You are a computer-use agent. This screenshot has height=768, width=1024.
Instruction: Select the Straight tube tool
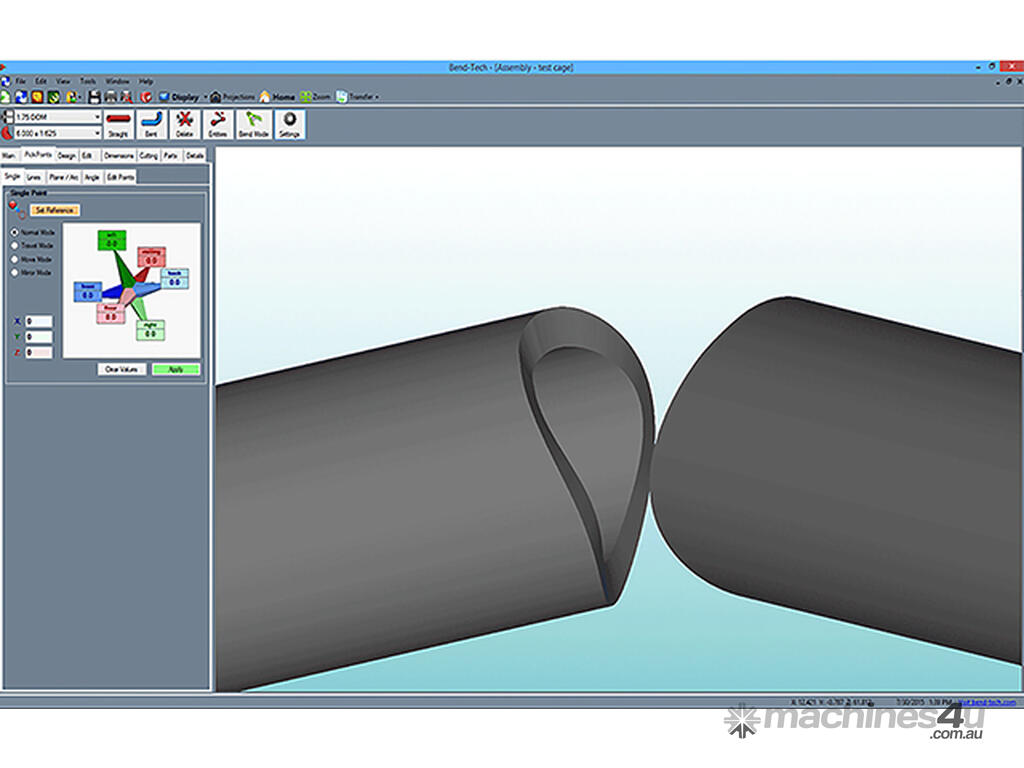(x=119, y=124)
